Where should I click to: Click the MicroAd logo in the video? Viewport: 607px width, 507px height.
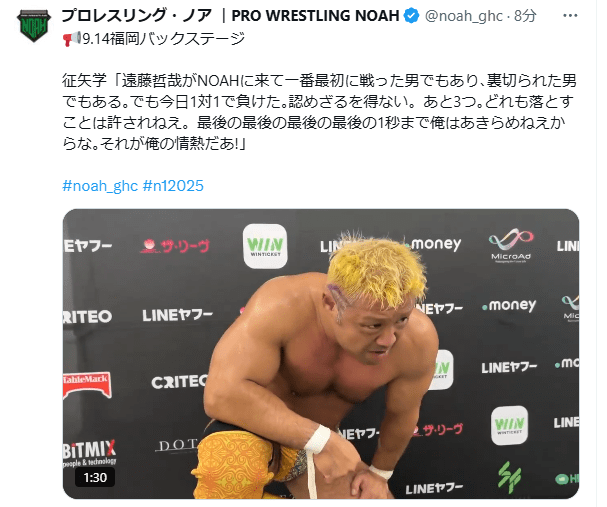pyautogui.click(x=511, y=245)
